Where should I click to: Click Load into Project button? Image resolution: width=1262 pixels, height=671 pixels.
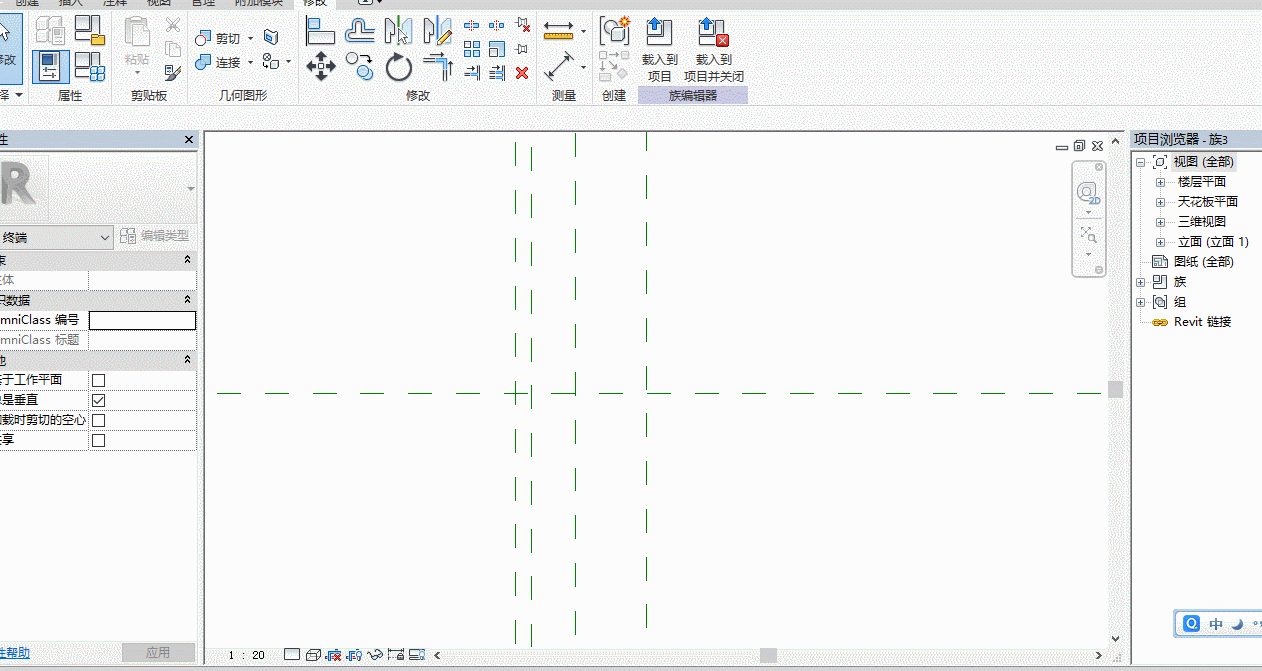click(659, 49)
